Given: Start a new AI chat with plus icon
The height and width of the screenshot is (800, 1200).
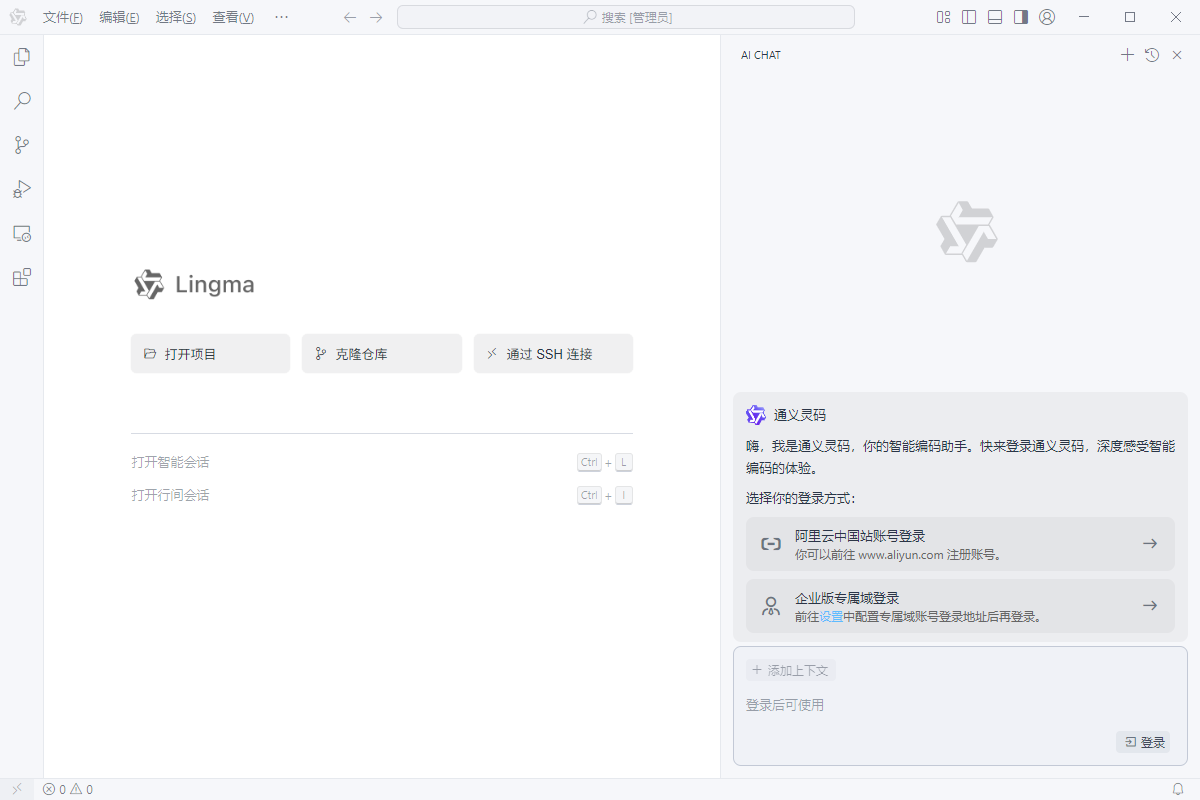Looking at the screenshot, I should 1127,55.
